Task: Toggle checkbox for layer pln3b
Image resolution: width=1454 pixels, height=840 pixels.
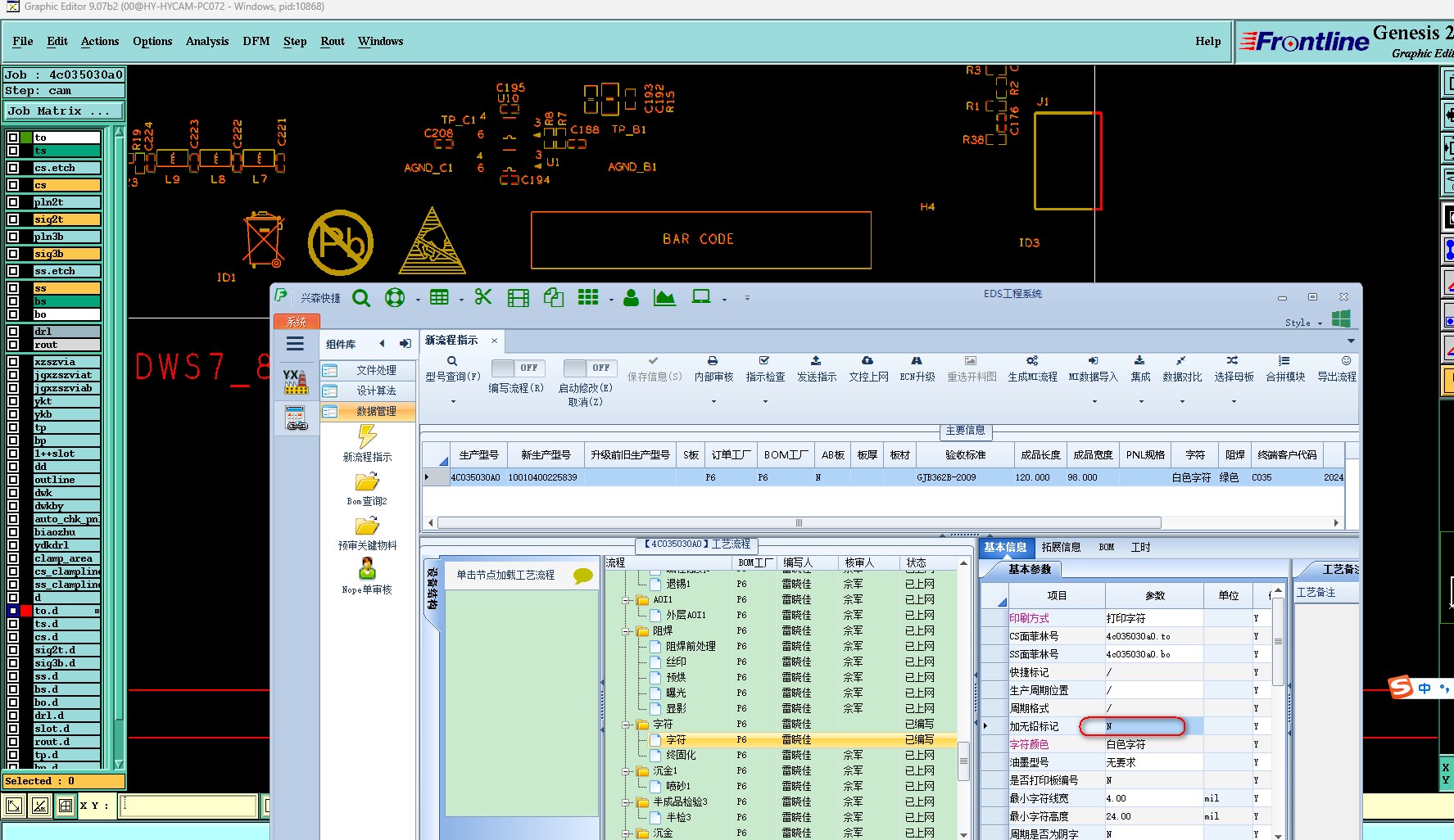Action: [13, 237]
